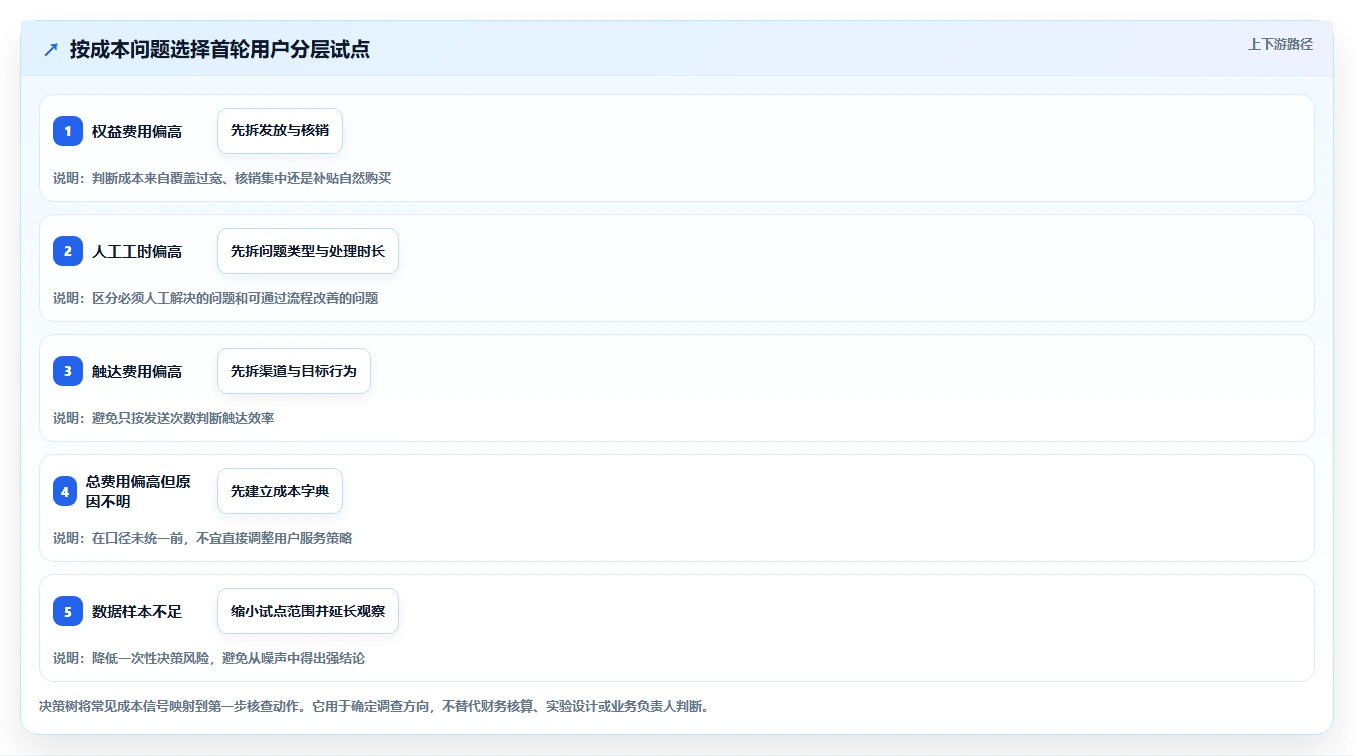Click the 总费用偏高但原因不明 condition label

(x=138, y=491)
